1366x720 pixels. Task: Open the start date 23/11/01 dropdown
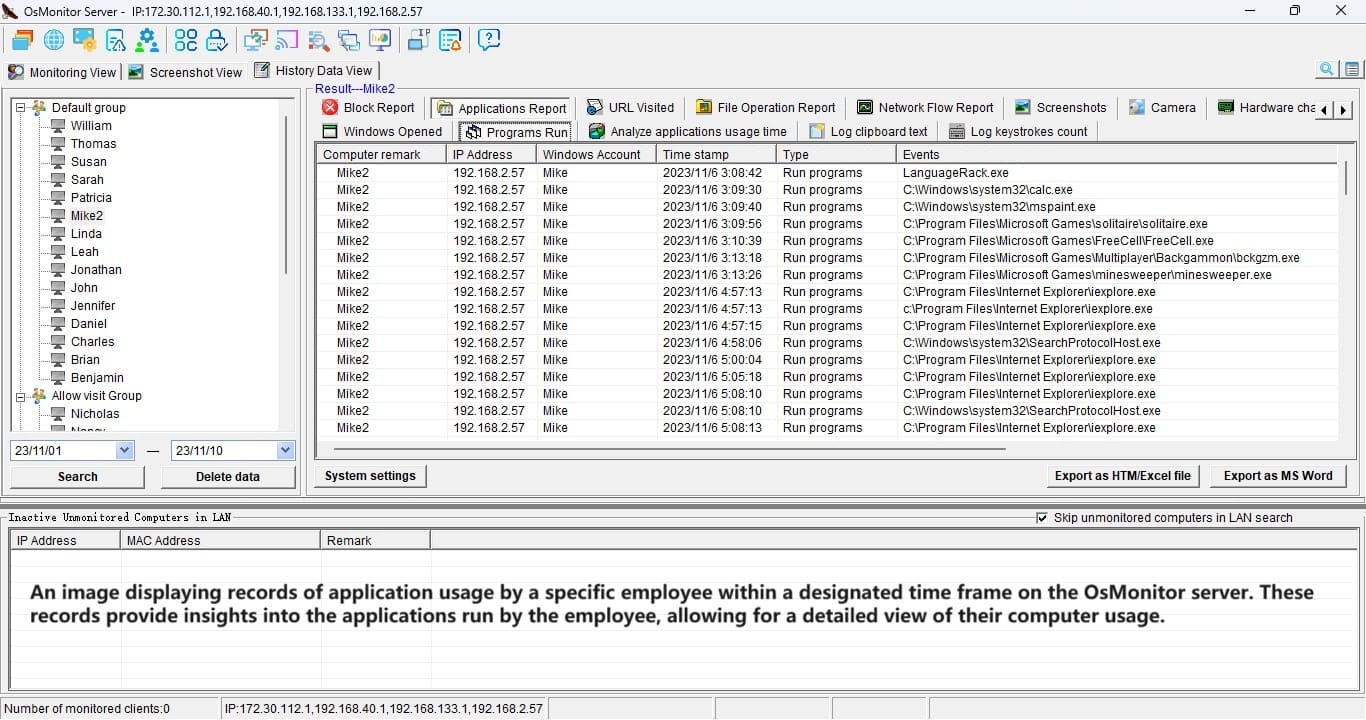(x=125, y=450)
